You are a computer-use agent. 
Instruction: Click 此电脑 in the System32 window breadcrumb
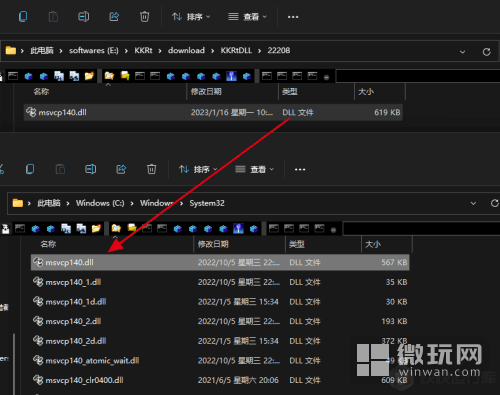point(49,203)
